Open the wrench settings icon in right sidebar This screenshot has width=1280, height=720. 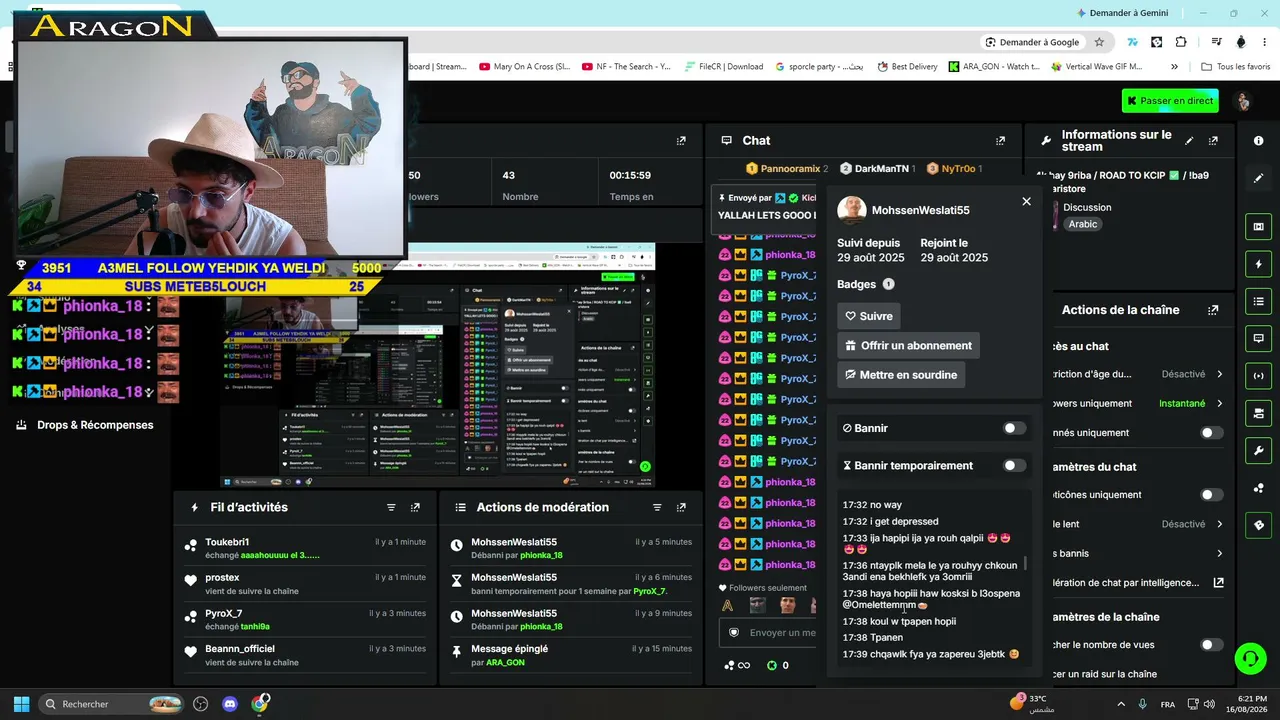coord(1259,450)
